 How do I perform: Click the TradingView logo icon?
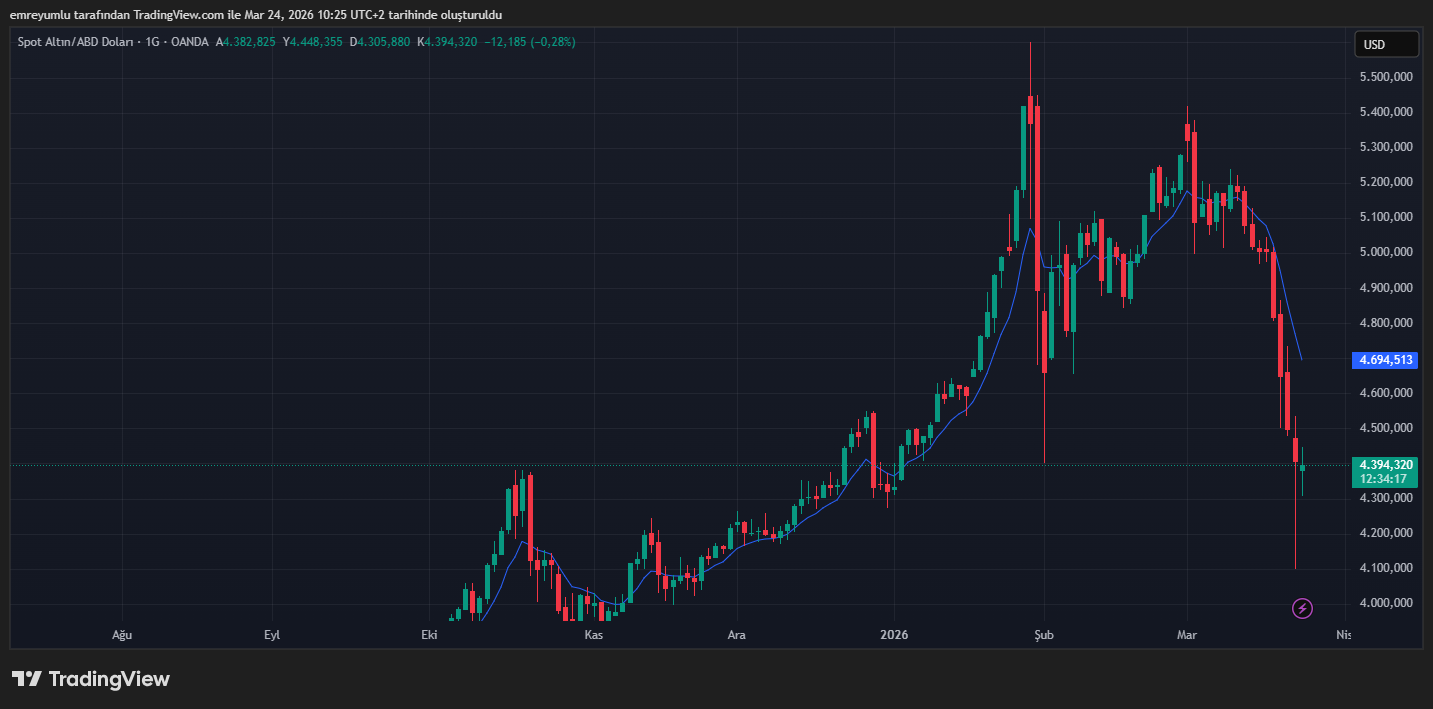[26, 679]
